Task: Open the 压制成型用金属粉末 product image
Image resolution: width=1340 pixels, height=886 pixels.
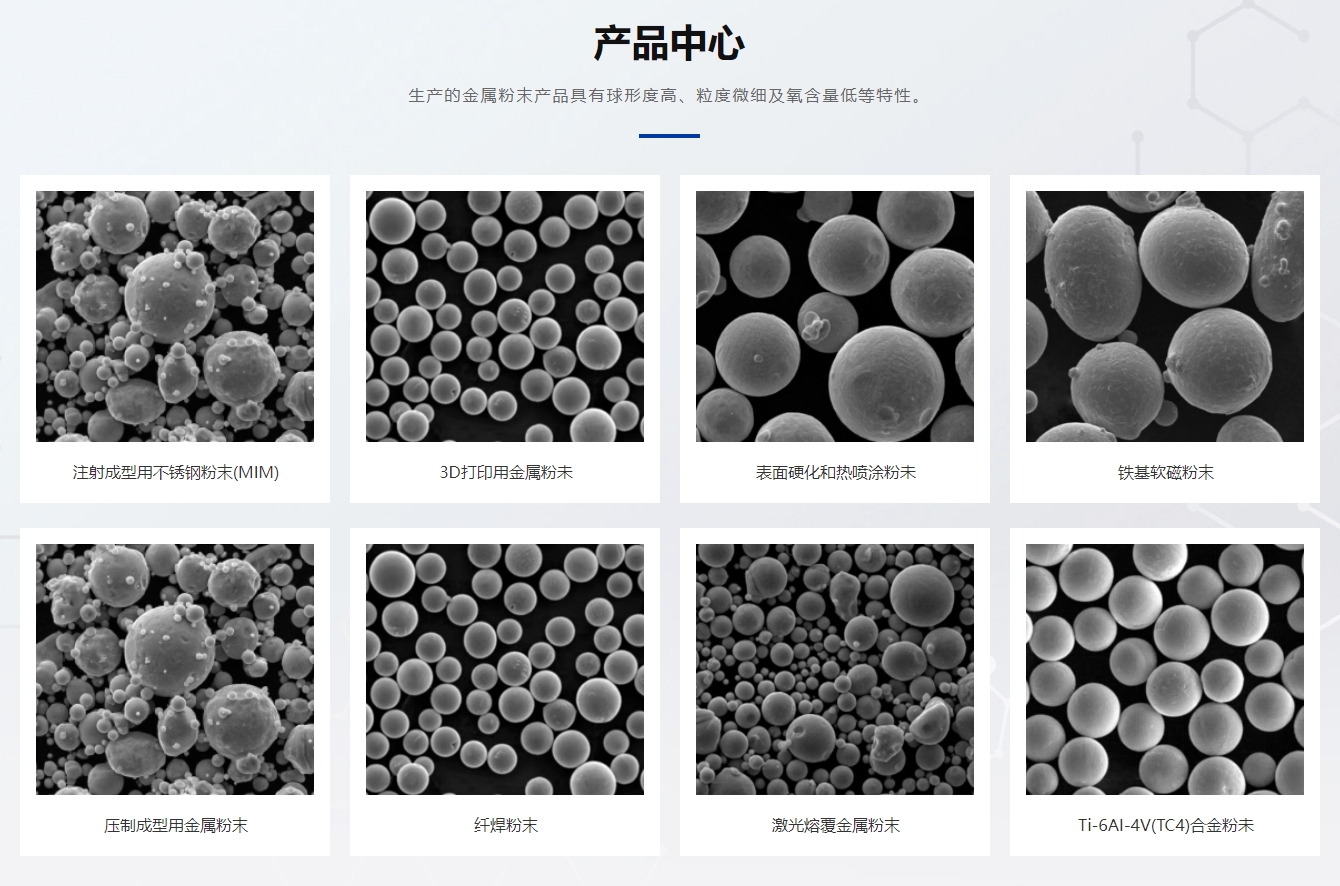Action: (x=175, y=669)
